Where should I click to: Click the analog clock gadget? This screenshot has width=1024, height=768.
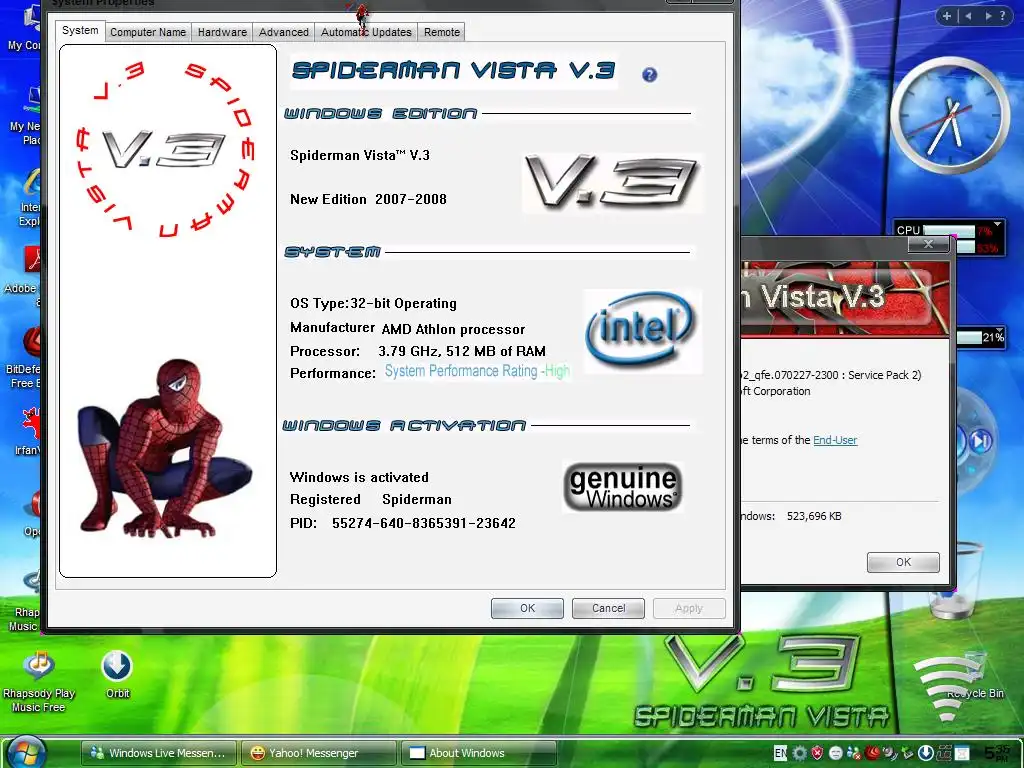tap(950, 114)
